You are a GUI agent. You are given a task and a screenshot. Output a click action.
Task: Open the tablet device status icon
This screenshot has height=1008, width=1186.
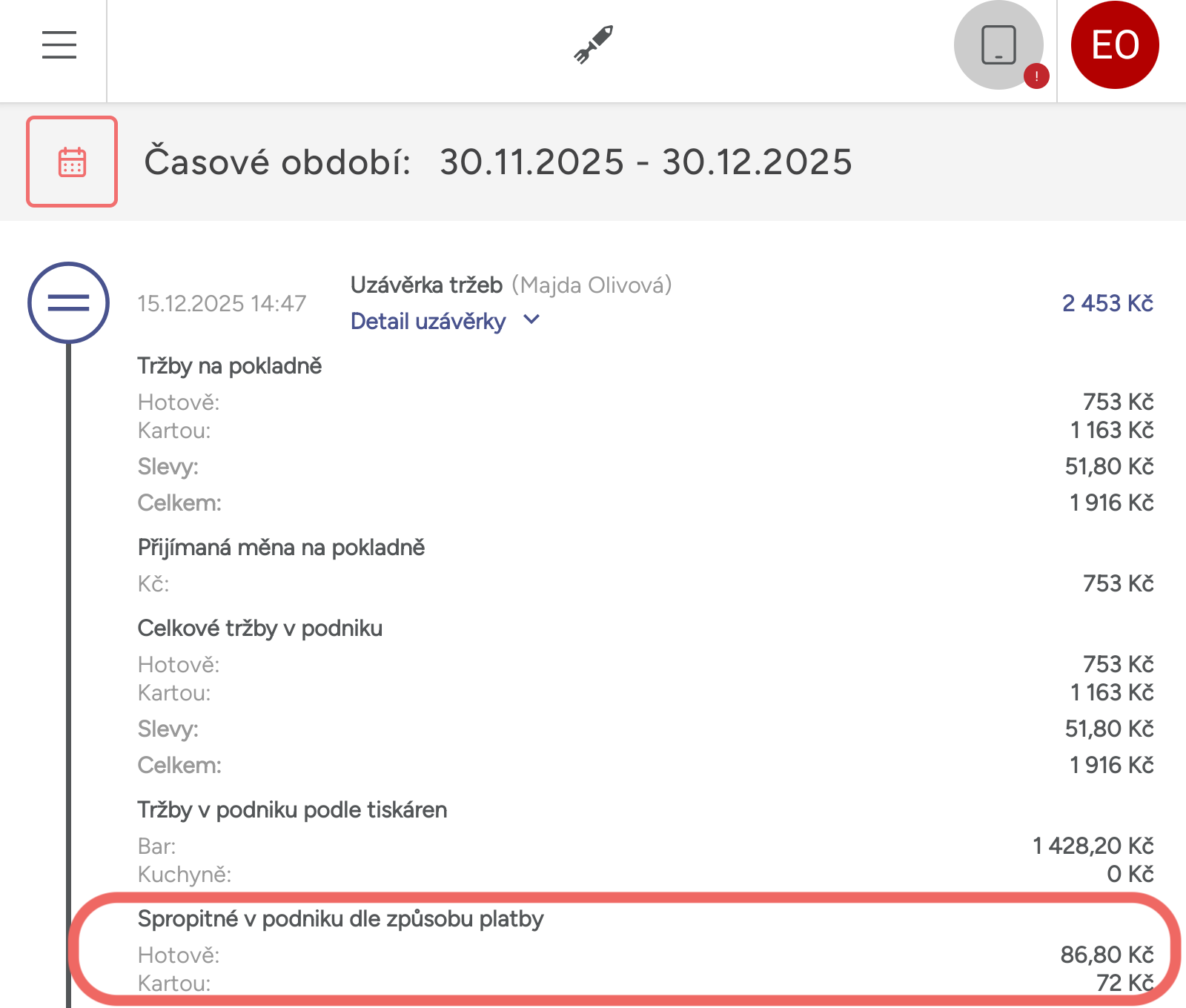[998, 45]
